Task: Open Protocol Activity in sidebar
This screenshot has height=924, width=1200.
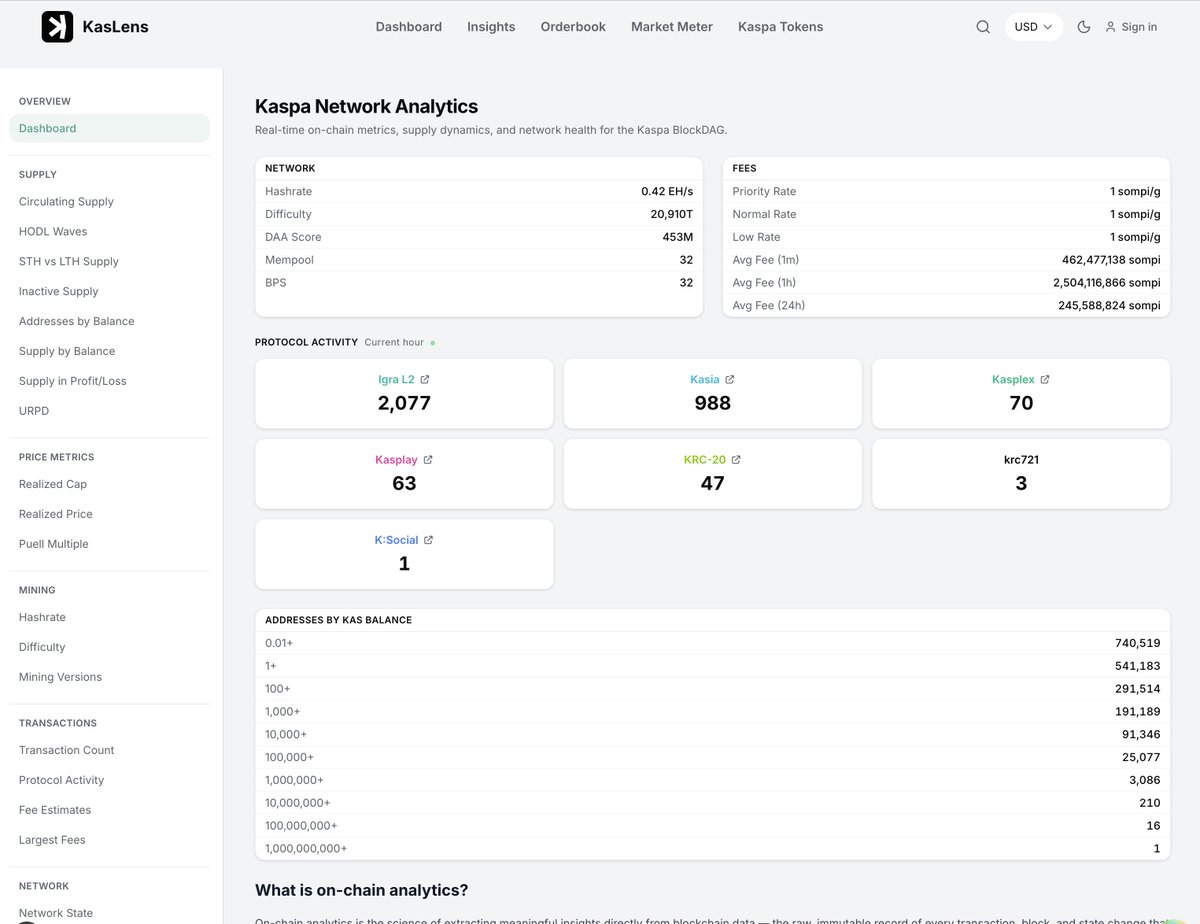Action: pos(61,780)
